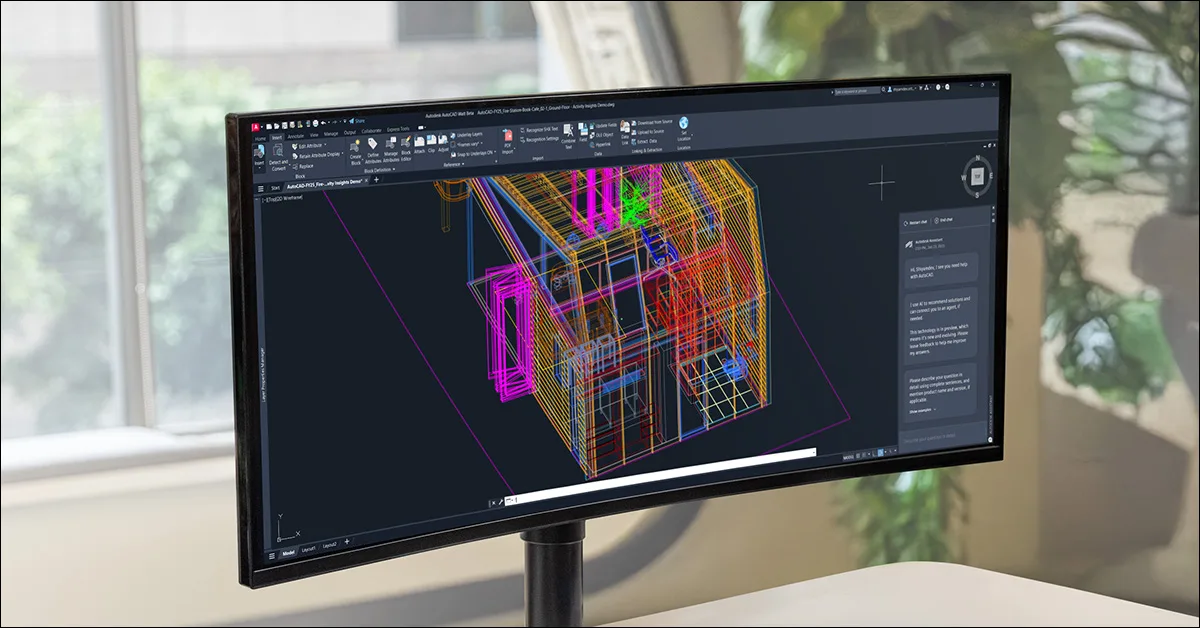Open the Manage ribbon tab
The height and width of the screenshot is (628, 1200).
click(331, 134)
